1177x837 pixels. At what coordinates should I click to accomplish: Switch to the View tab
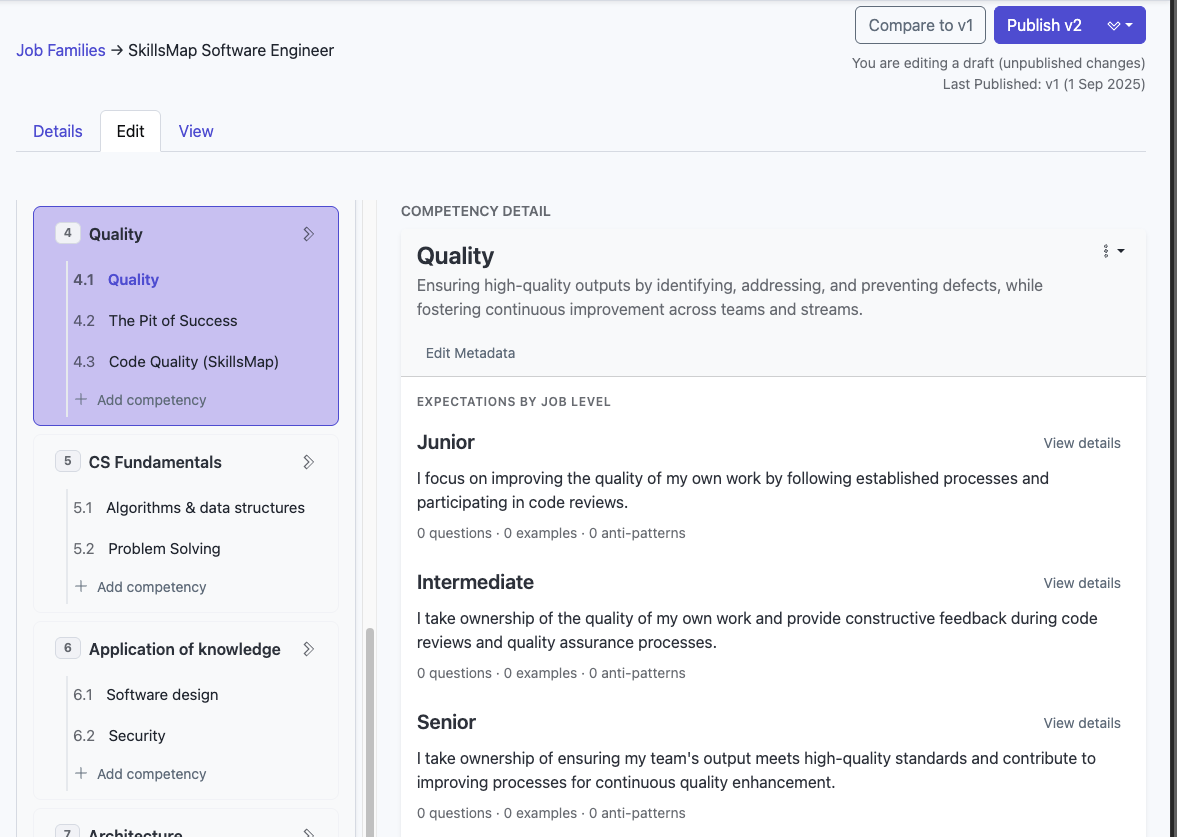tap(195, 131)
